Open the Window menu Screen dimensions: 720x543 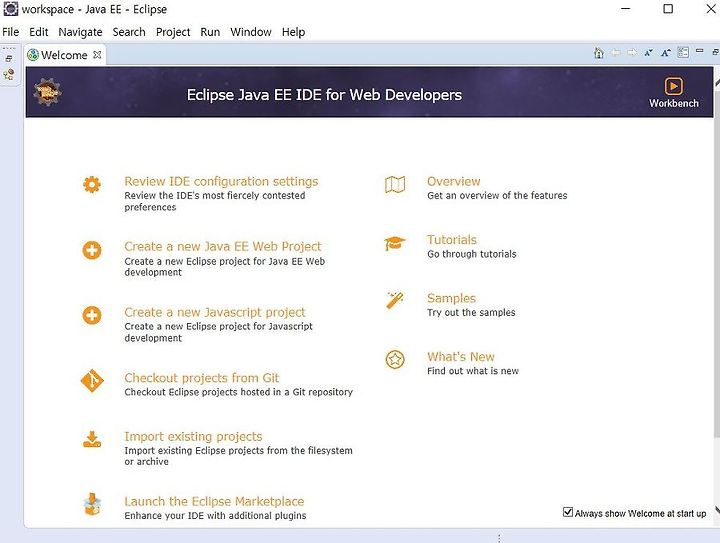[251, 32]
